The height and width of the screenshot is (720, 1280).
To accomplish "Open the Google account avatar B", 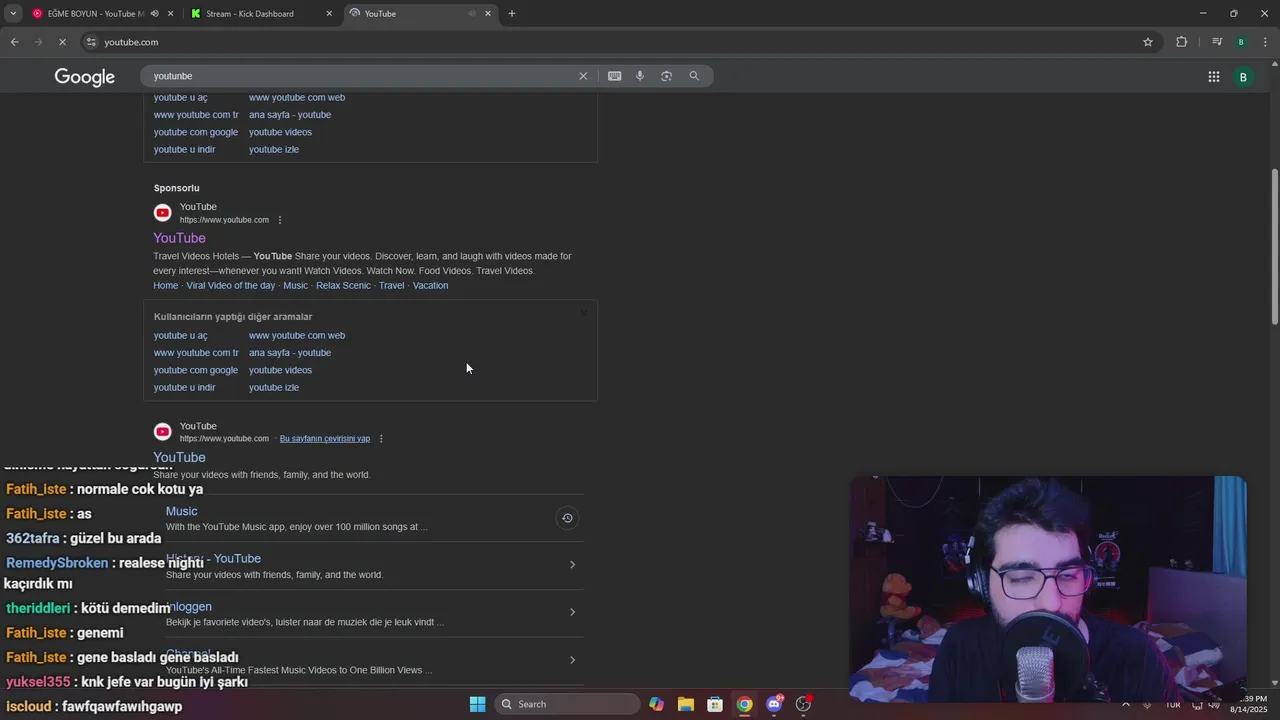I will pyautogui.click(x=1243, y=77).
